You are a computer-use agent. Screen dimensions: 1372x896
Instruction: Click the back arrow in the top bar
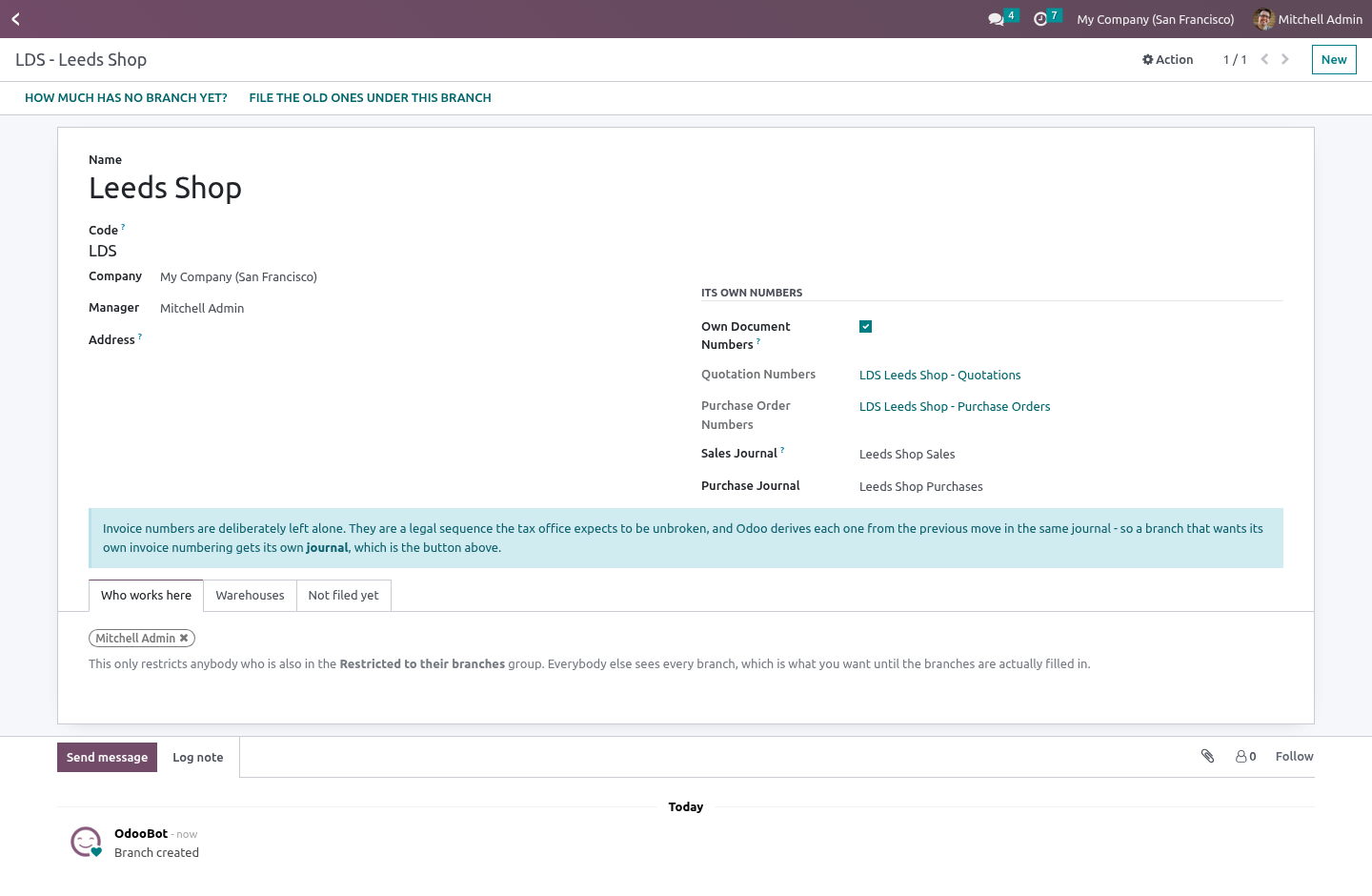click(x=15, y=19)
